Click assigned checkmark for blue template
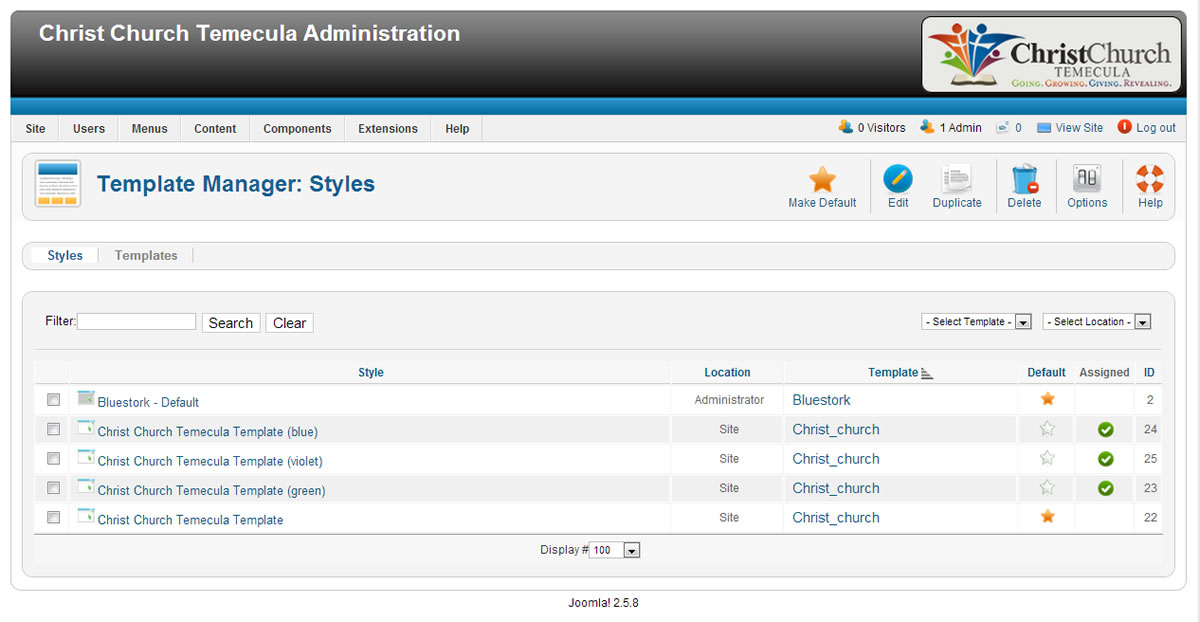 click(x=1105, y=429)
